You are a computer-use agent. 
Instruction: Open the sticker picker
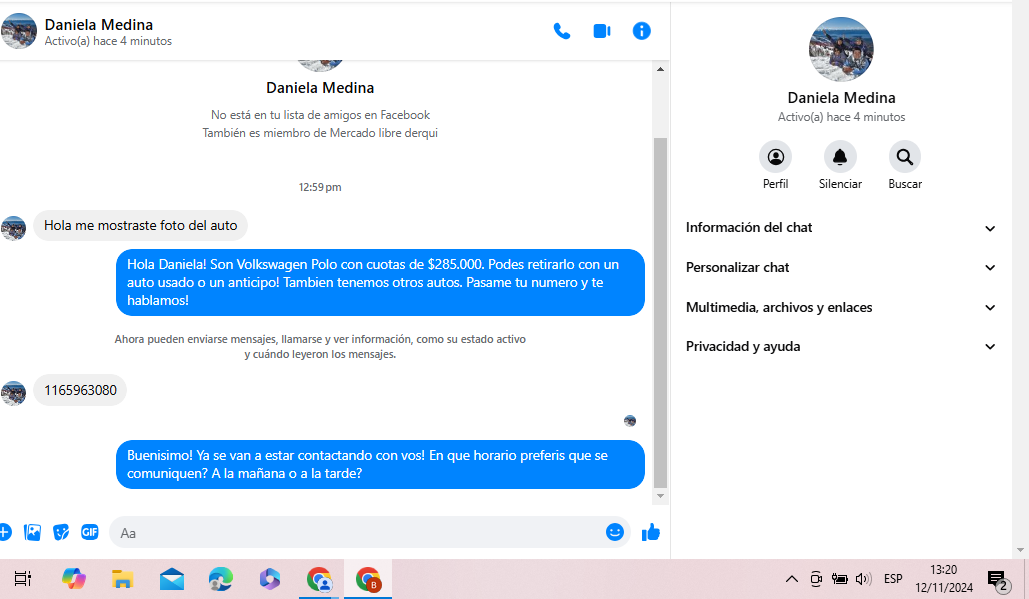click(62, 532)
